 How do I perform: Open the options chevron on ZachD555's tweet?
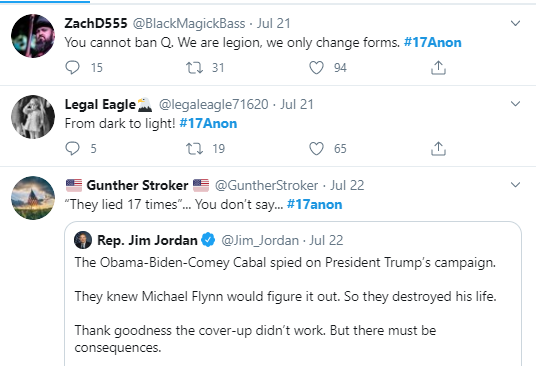515,23
